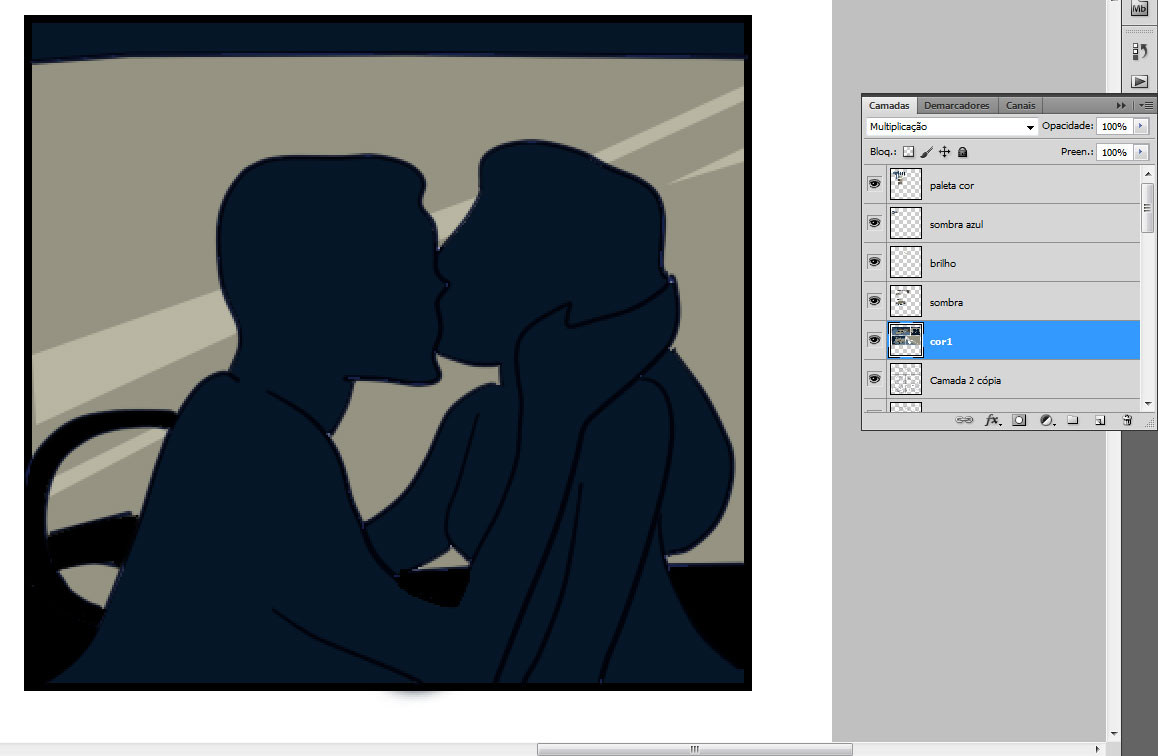Add a layer mask
Image resolution: width=1158 pixels, height=756 pixels.
click(1019, 421)
